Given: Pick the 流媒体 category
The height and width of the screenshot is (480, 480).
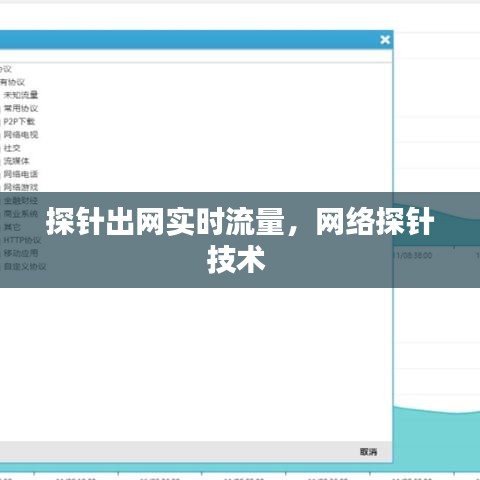Looking at the screenshot, I should click(16, 161).
